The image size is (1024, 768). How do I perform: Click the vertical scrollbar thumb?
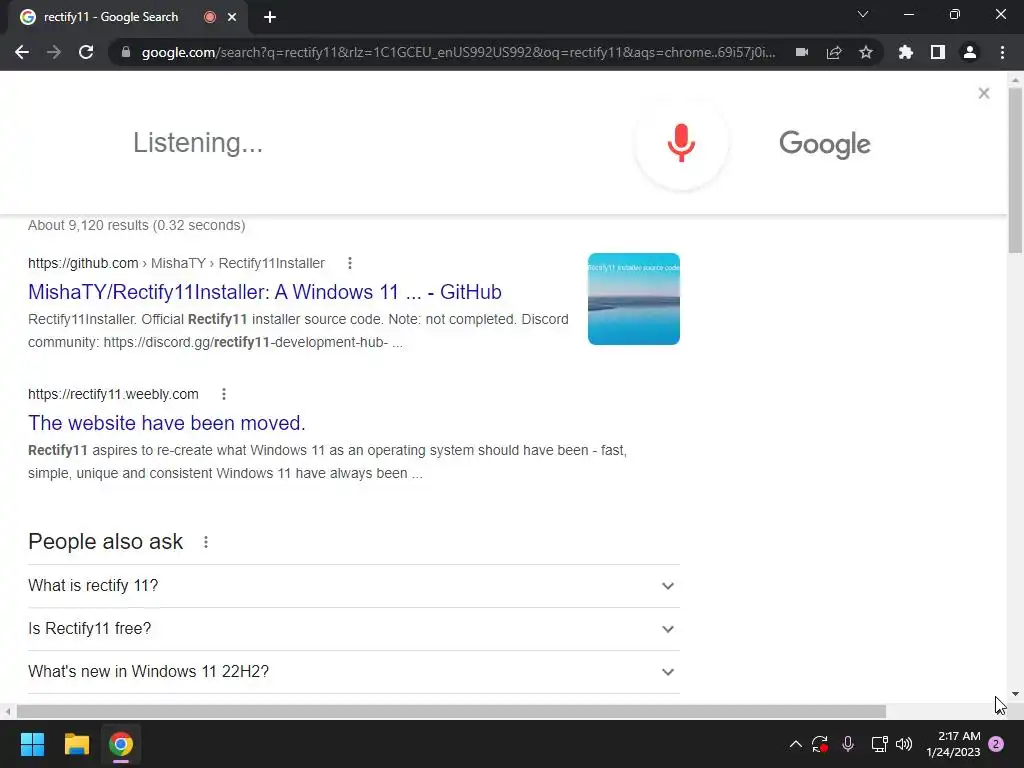(1015, 170)
